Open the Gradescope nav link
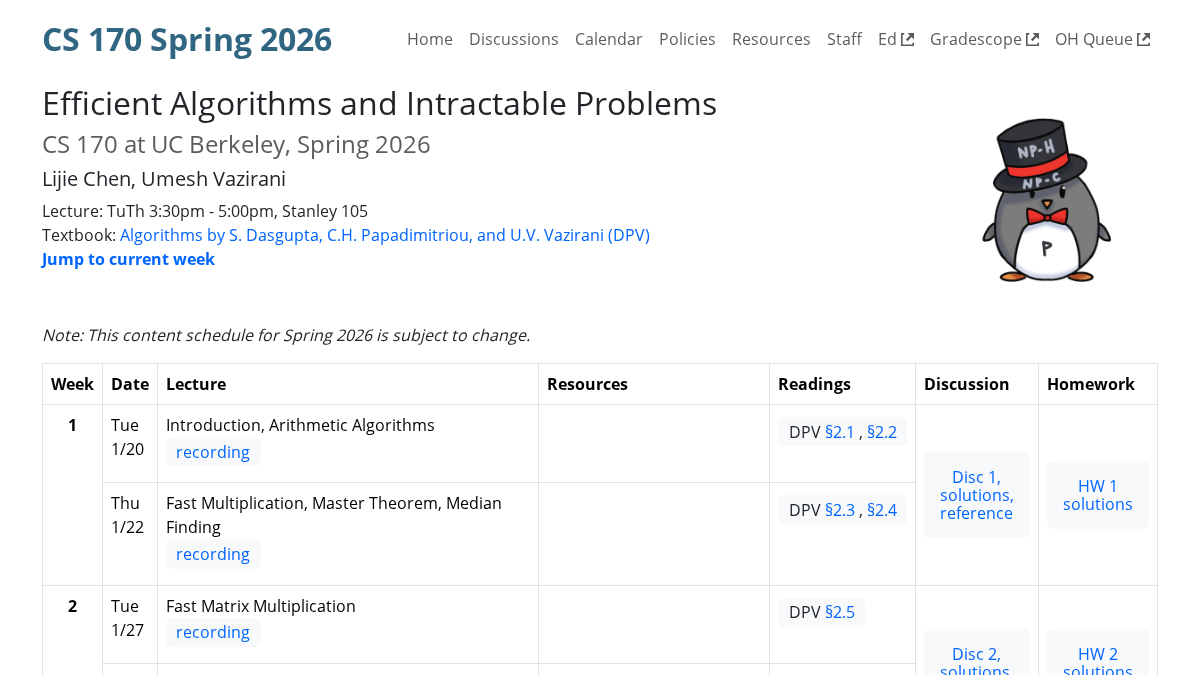The width and height of the screenshot is (1200, 675). (984, 39)
